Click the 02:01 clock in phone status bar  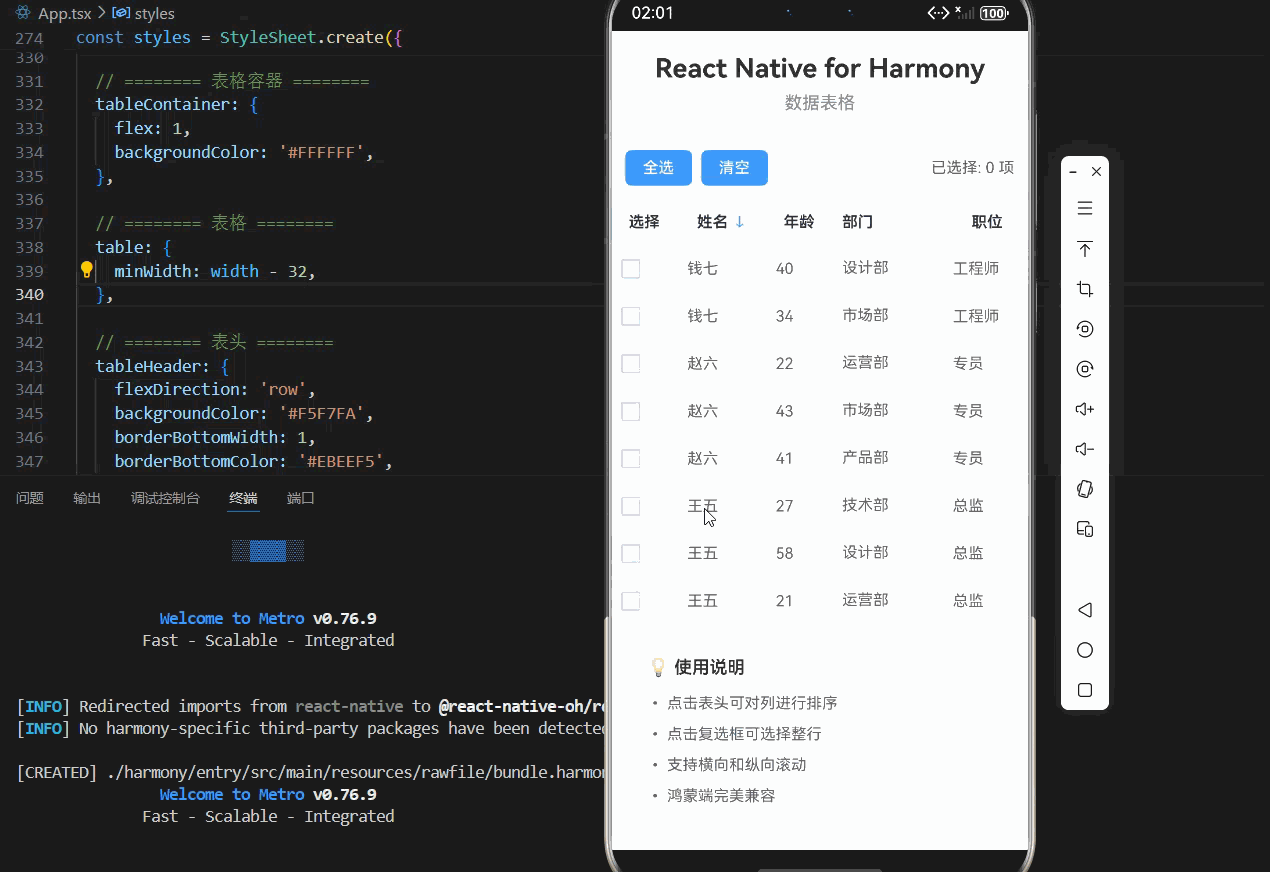653,13
